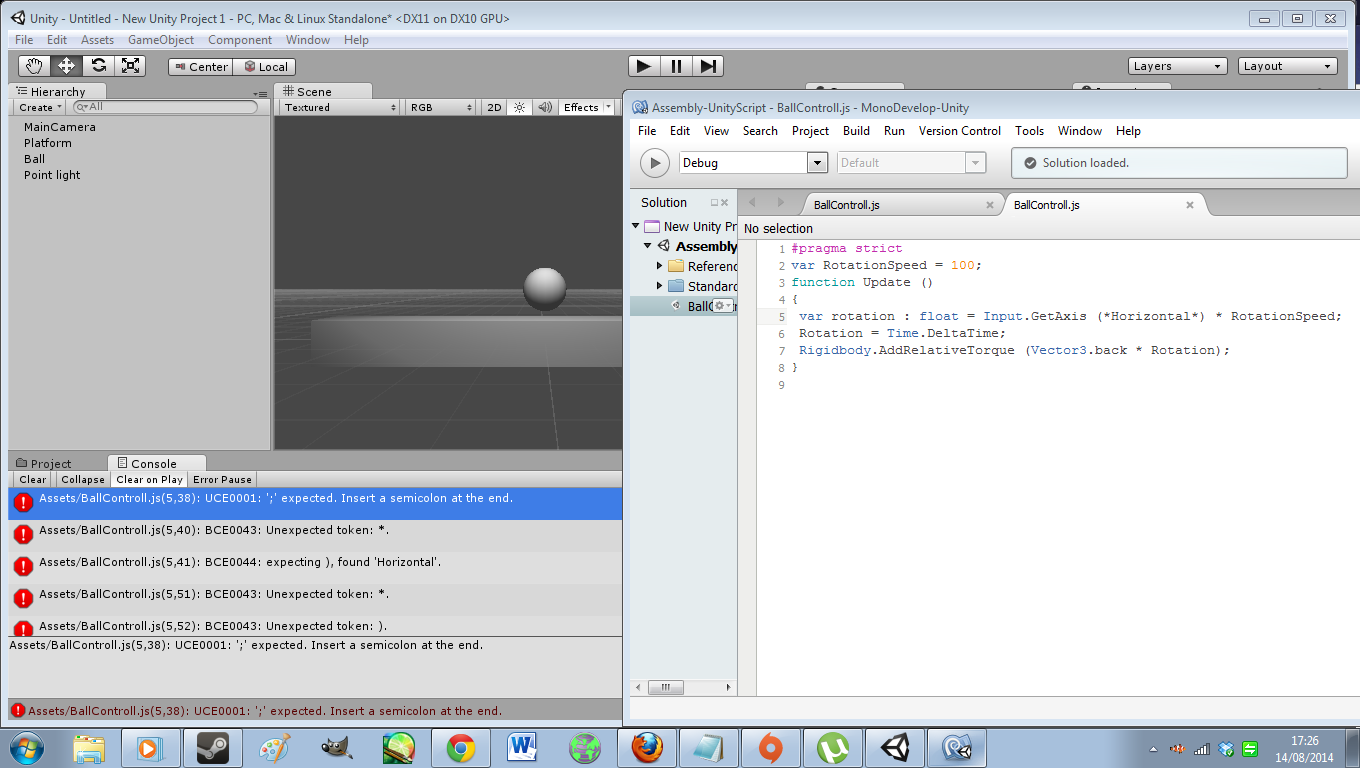This screenshot has width=1360, height=768.
Task: Select the UCE0001 ';' expected error entry
Action: tap(315, 503)
